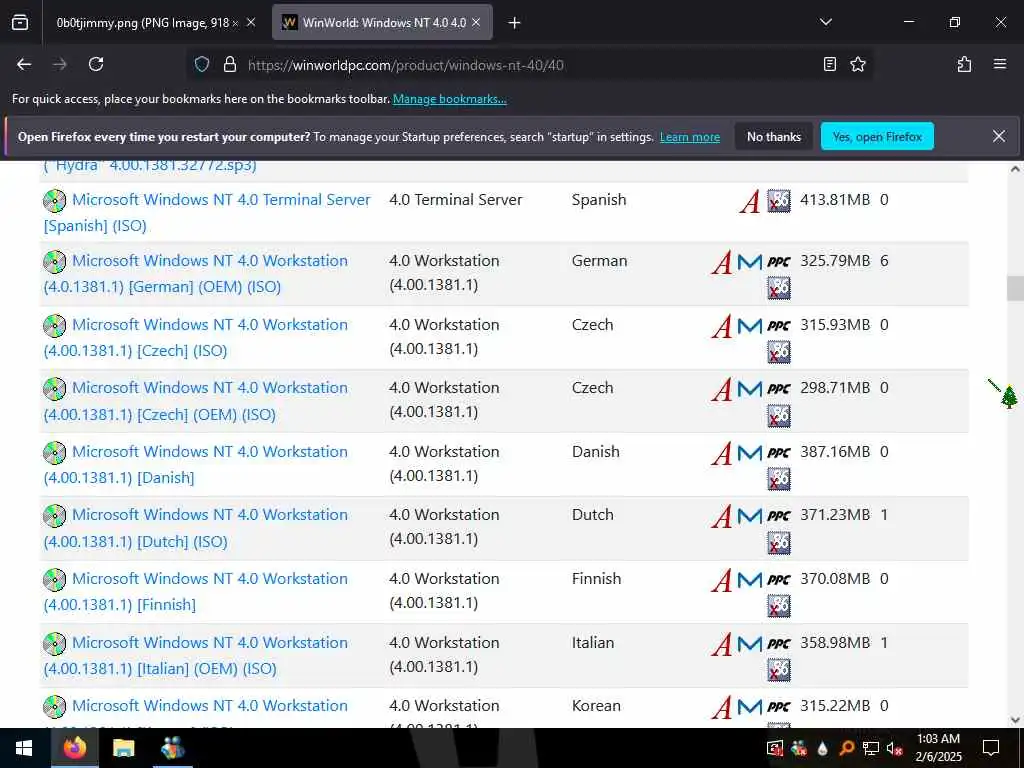Click the disc icon of the German row
The height and width of the screenshot is (768, 1024).
coord(55,262)
